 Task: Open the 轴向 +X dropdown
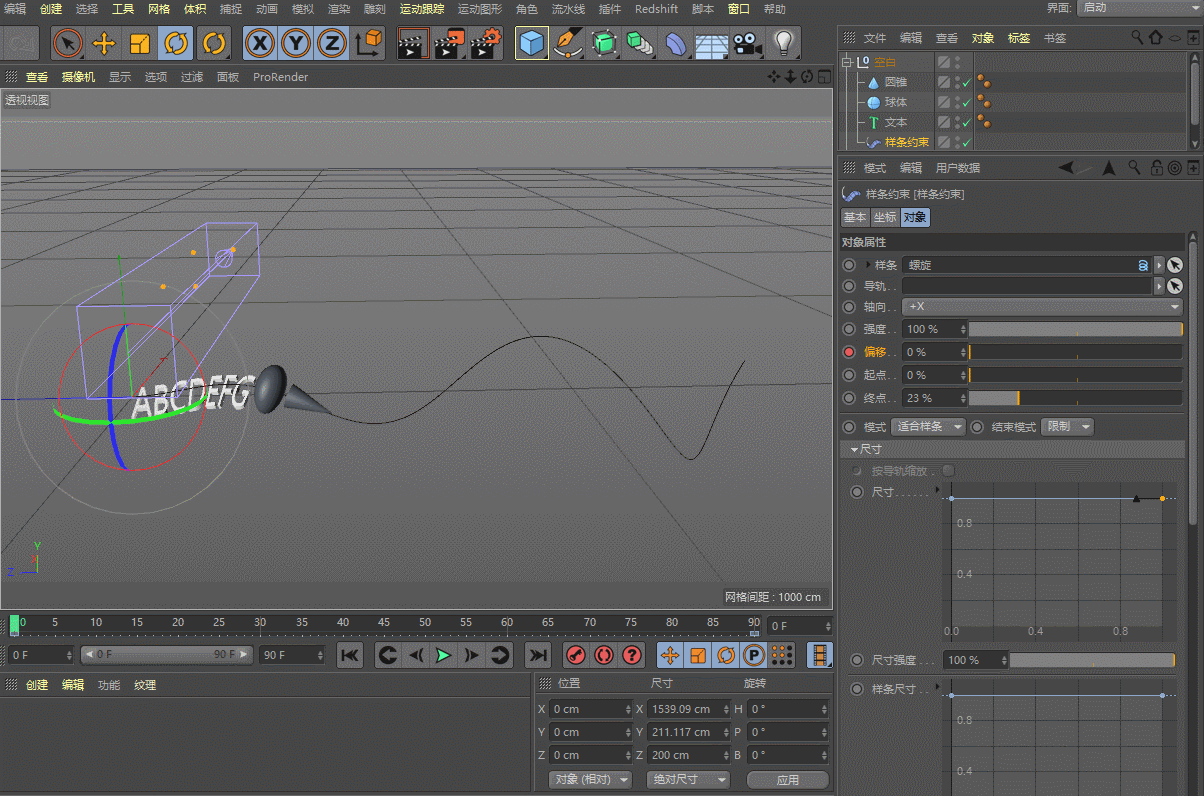coord(1042,306)
